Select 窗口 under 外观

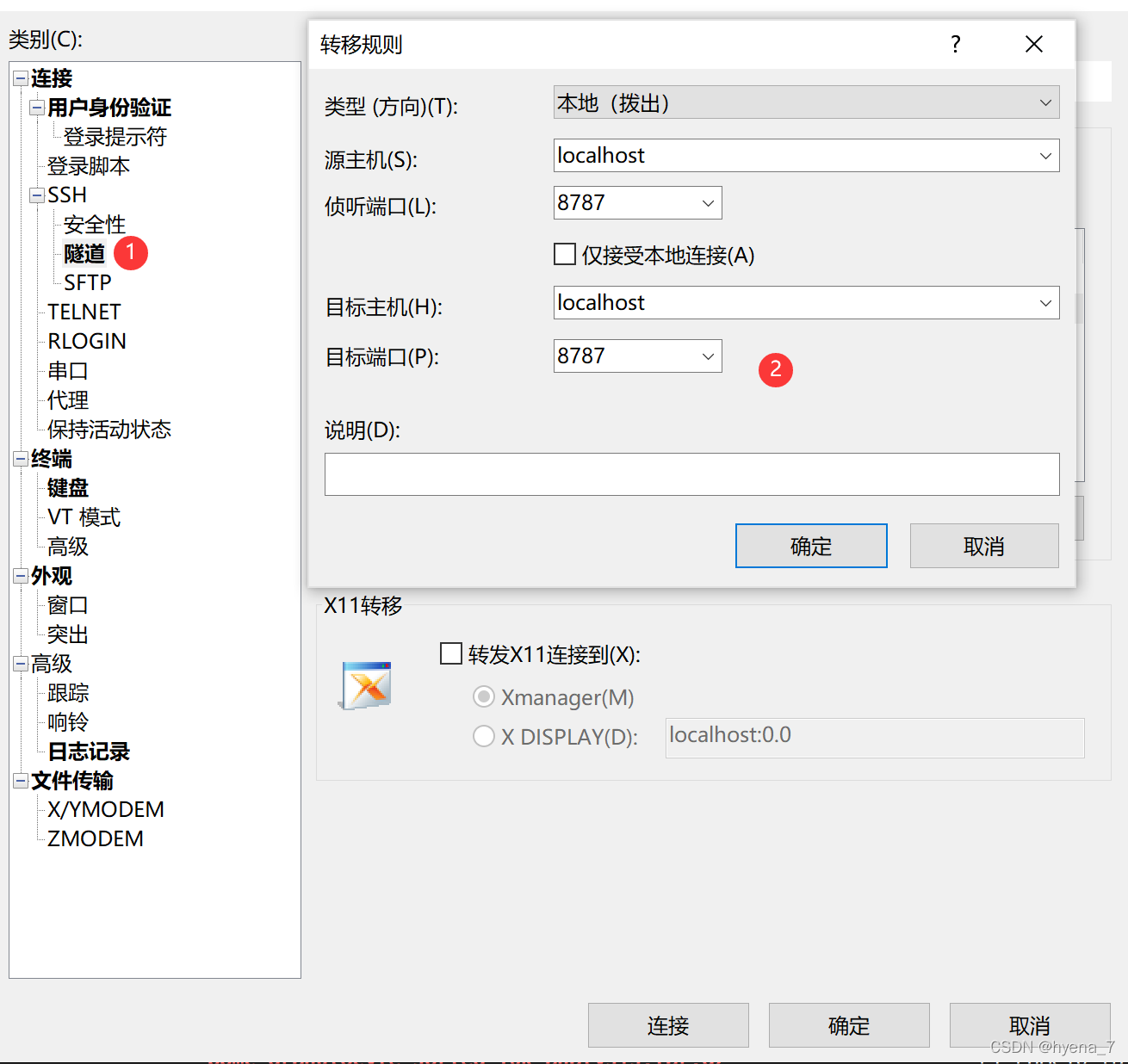68,605
